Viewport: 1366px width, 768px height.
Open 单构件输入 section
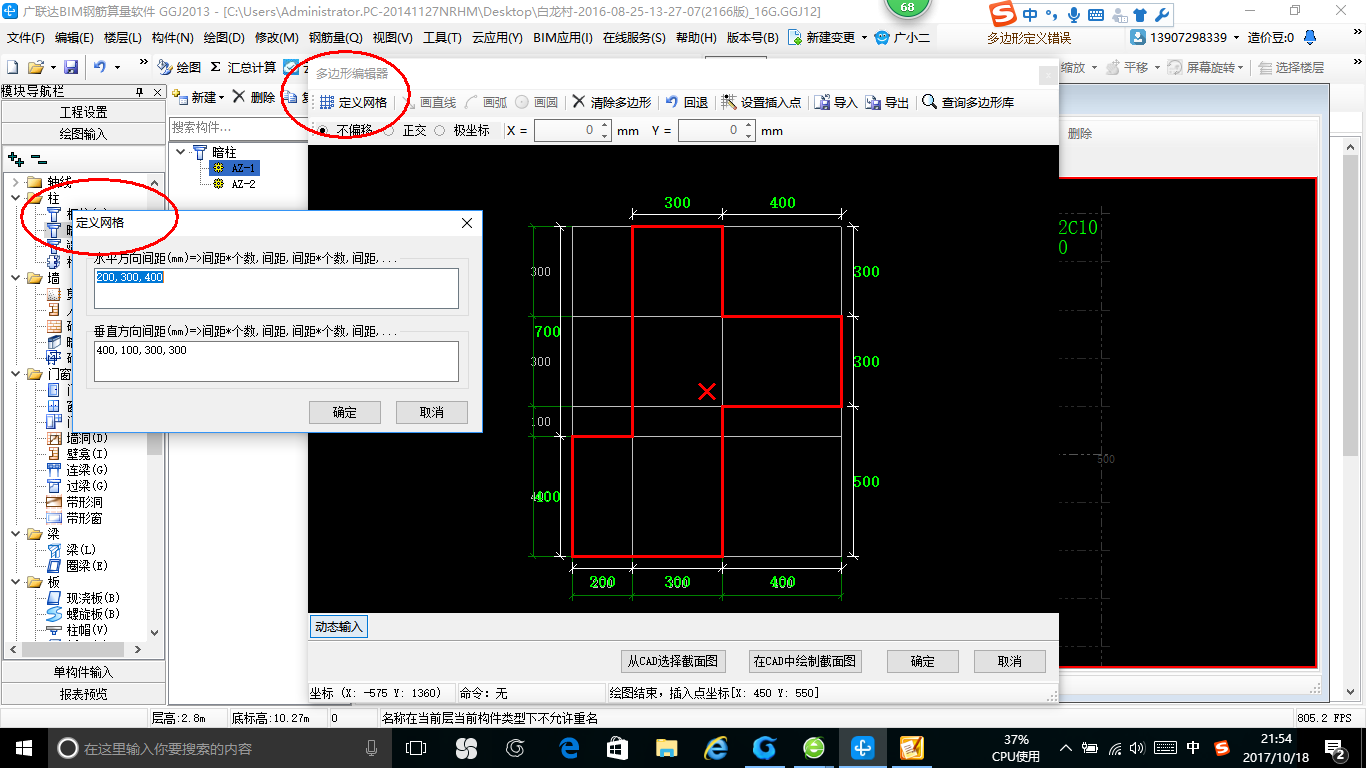[x=83, y=672]
